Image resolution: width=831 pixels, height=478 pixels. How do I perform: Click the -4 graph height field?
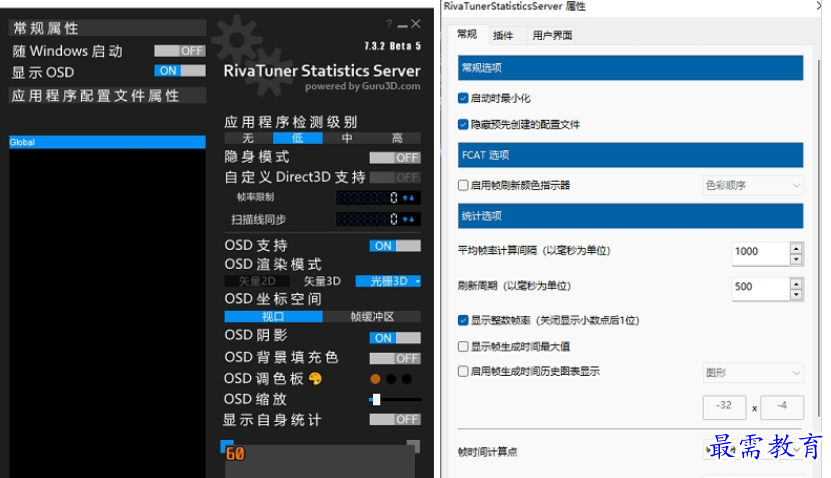point(782,407)
